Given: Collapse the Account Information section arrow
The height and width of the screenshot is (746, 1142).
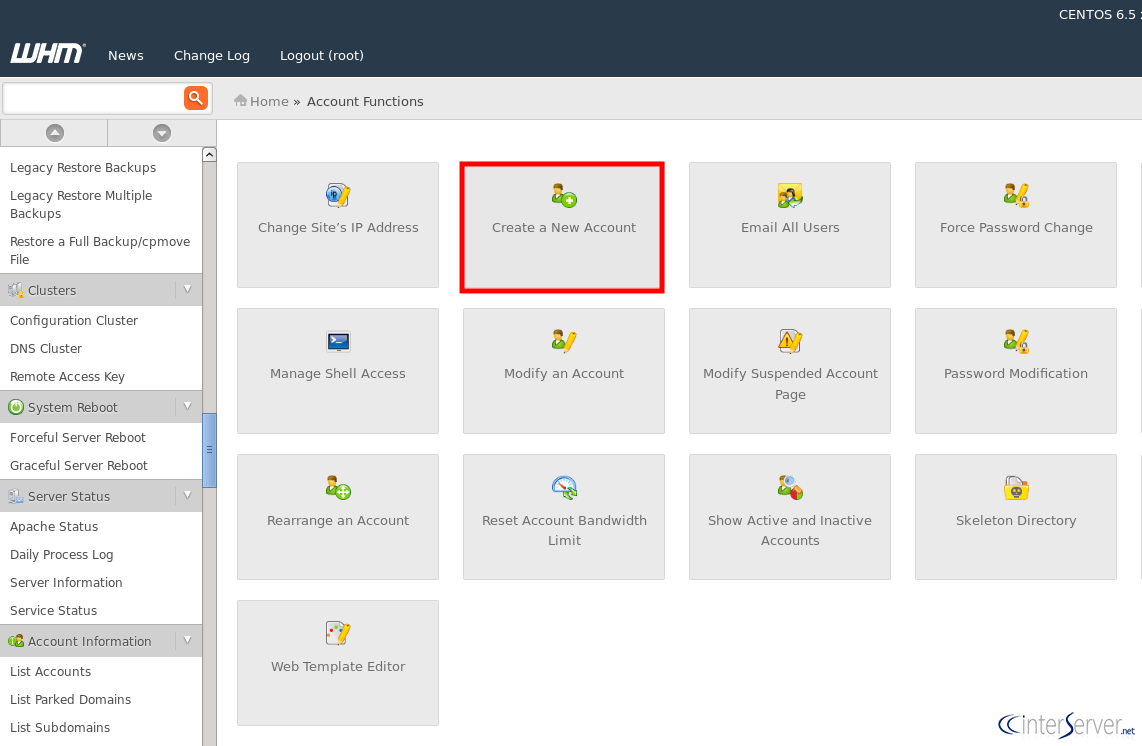Looking at the screenshot, I should pos(187,640).
